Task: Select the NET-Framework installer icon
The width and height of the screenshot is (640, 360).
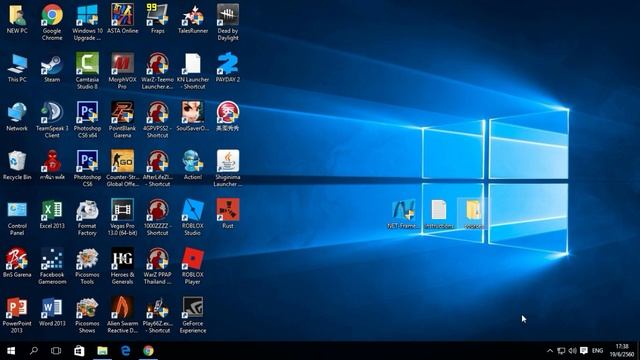Action: click(403, 214)
